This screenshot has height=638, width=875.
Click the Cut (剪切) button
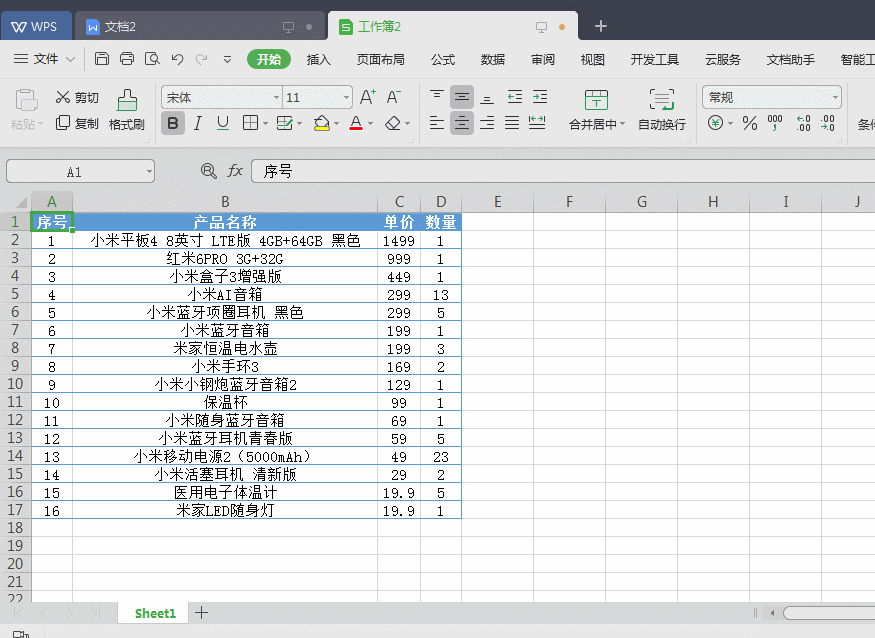77,98
